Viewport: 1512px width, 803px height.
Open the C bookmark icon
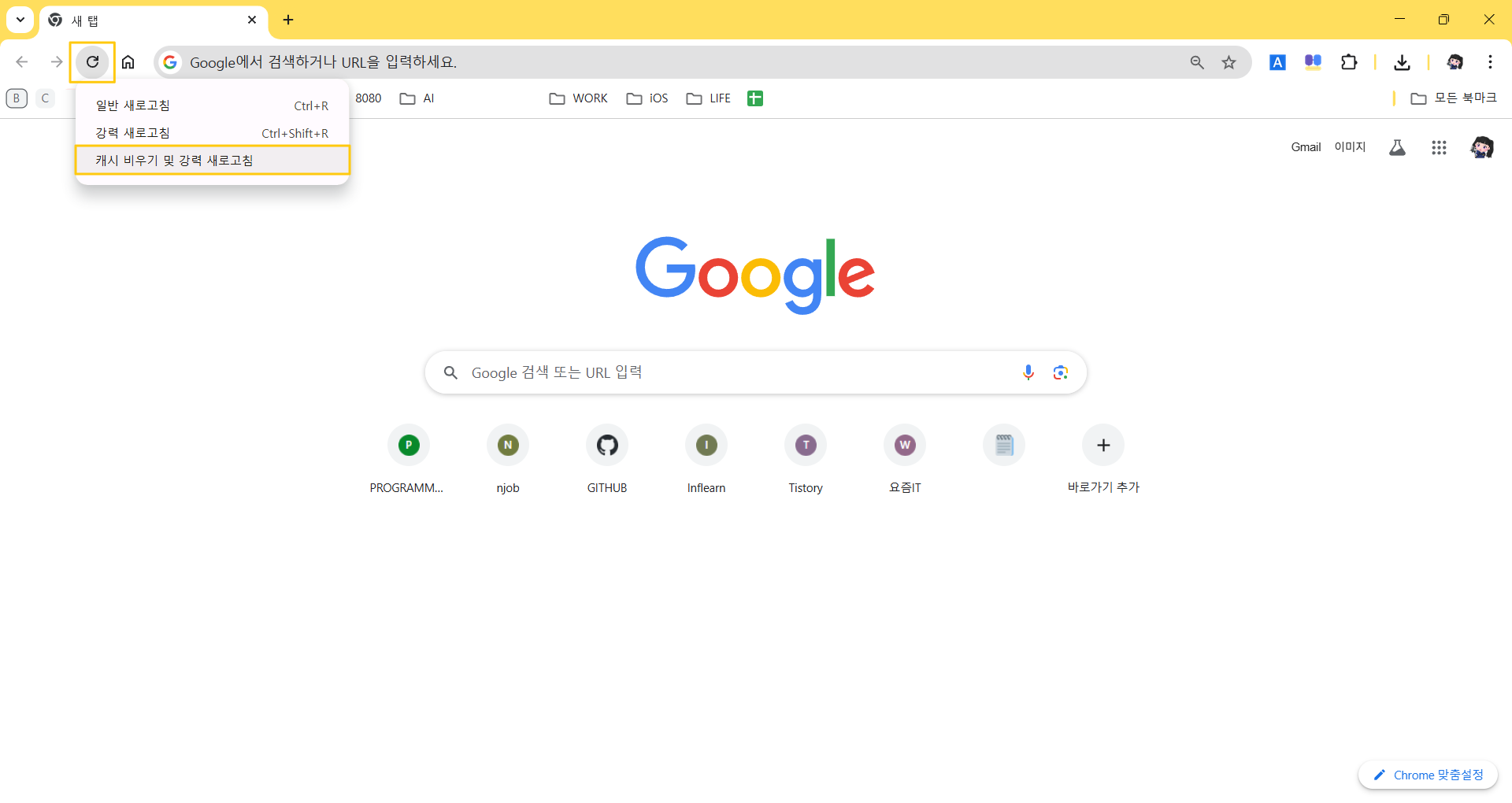(45, 98)
